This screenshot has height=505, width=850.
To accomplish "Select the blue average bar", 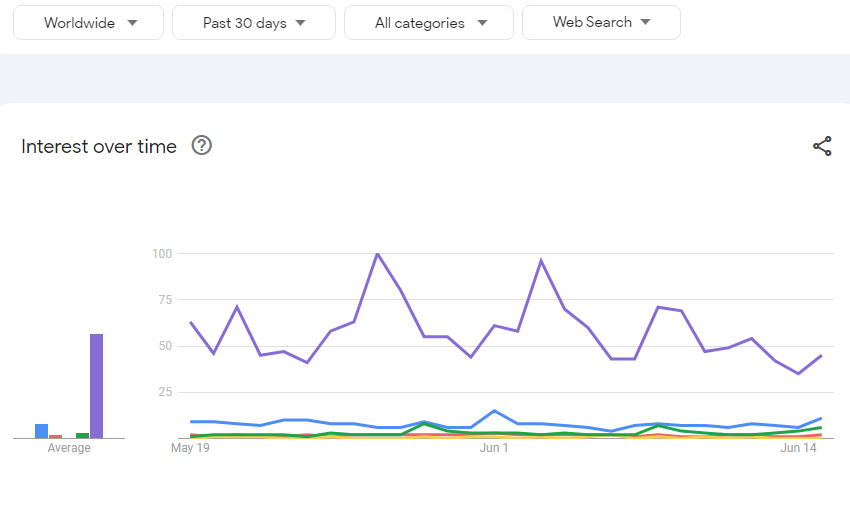I will [x=42, y=431].
